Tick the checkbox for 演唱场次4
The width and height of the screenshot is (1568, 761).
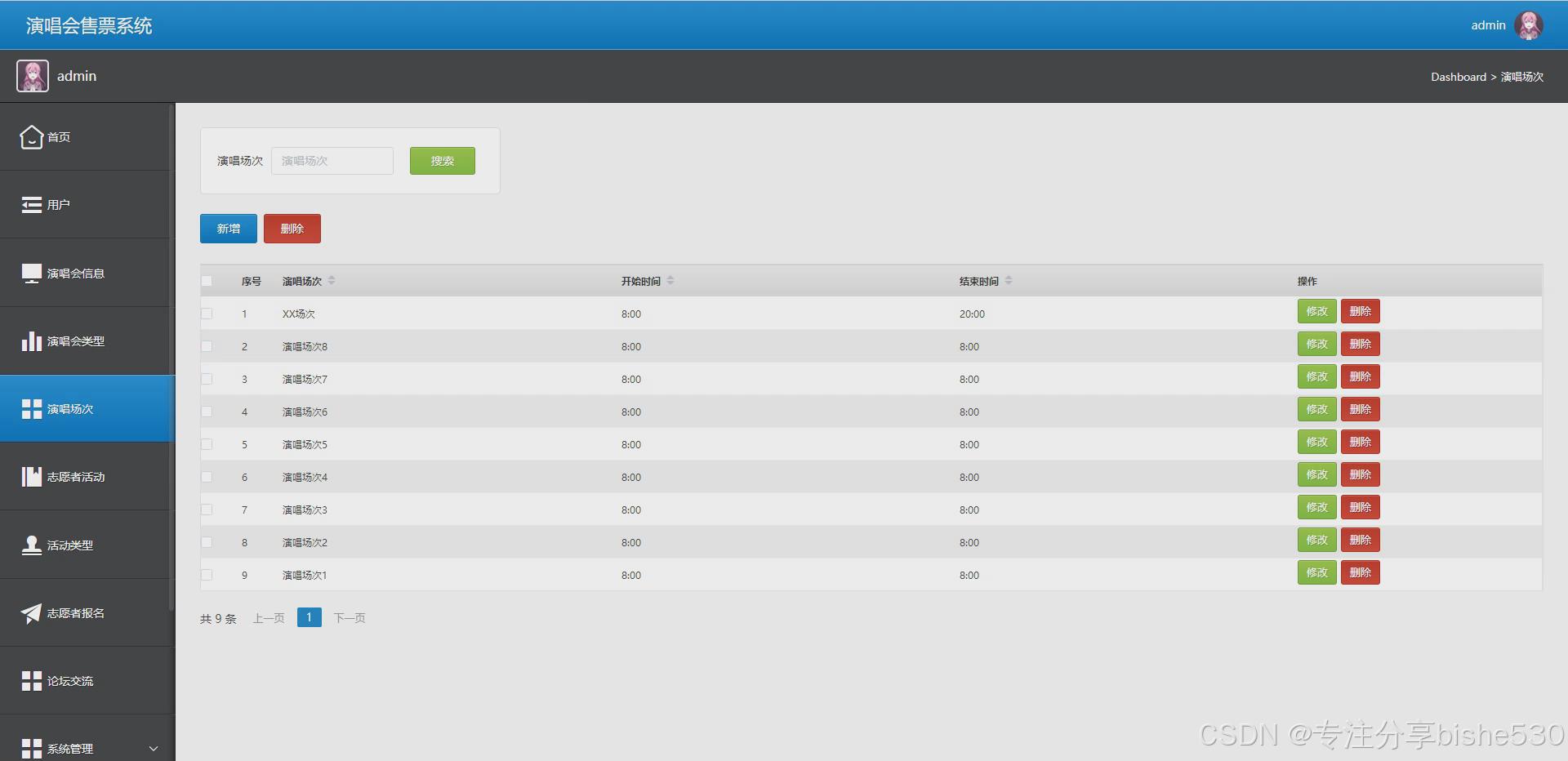click(x=207, y=477)
